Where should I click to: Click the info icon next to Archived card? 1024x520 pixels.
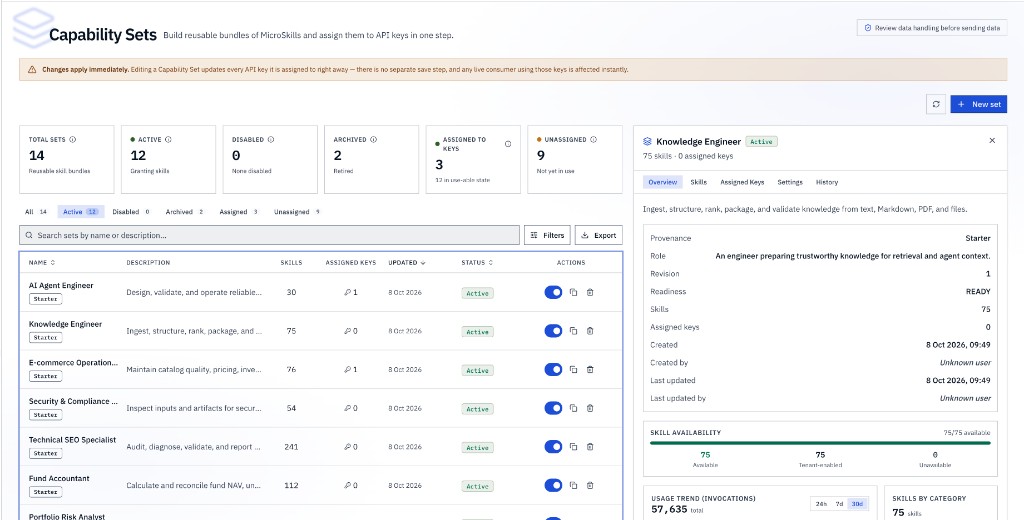tap(374, 139)
